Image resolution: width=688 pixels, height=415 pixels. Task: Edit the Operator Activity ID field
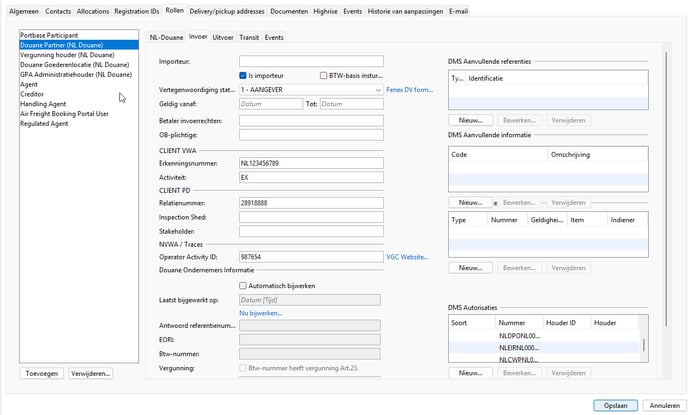[311, 257]
